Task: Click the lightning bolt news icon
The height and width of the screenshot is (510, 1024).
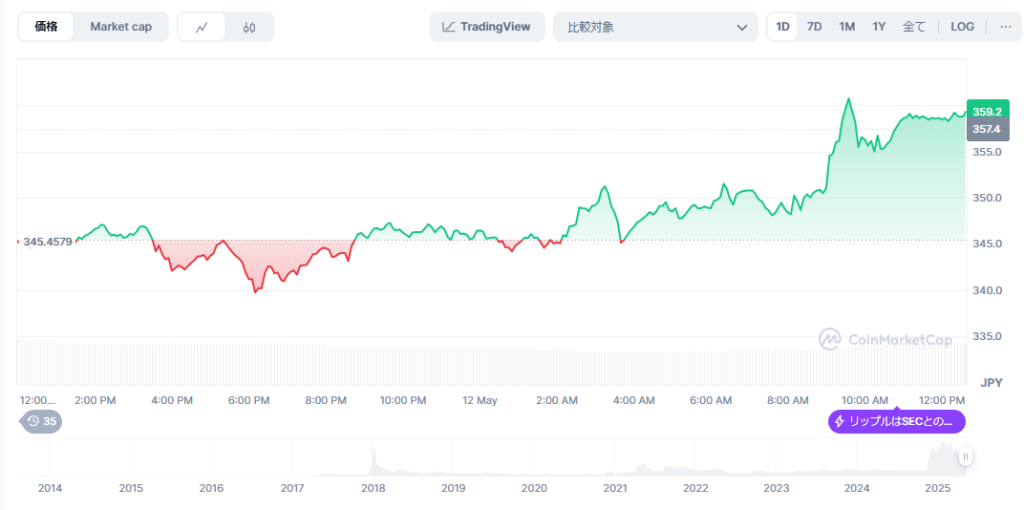Action: [840, 422]
